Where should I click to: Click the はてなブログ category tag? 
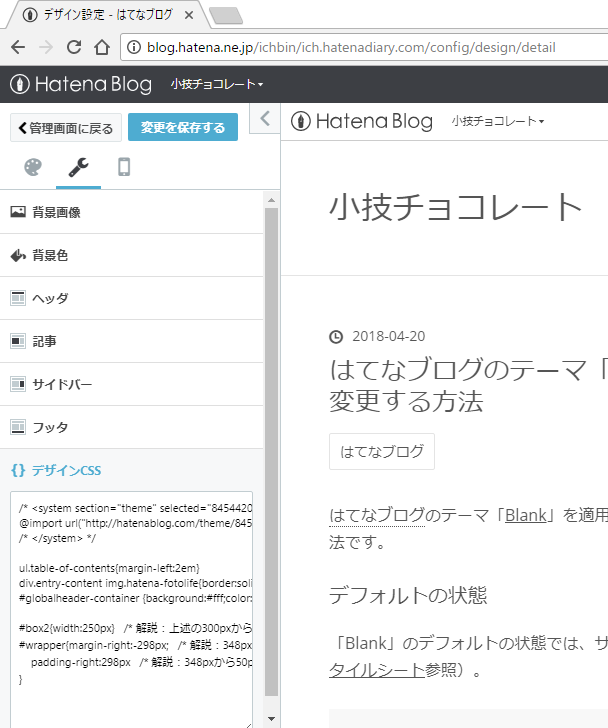[382, 451]
